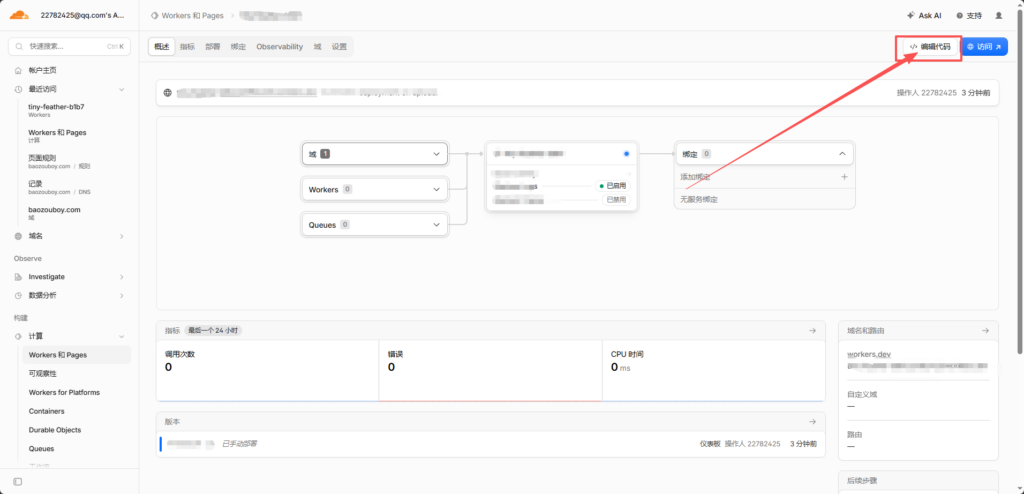Switch to the Observability tab
1024x494 pixels.
click(x=280, y=46)
